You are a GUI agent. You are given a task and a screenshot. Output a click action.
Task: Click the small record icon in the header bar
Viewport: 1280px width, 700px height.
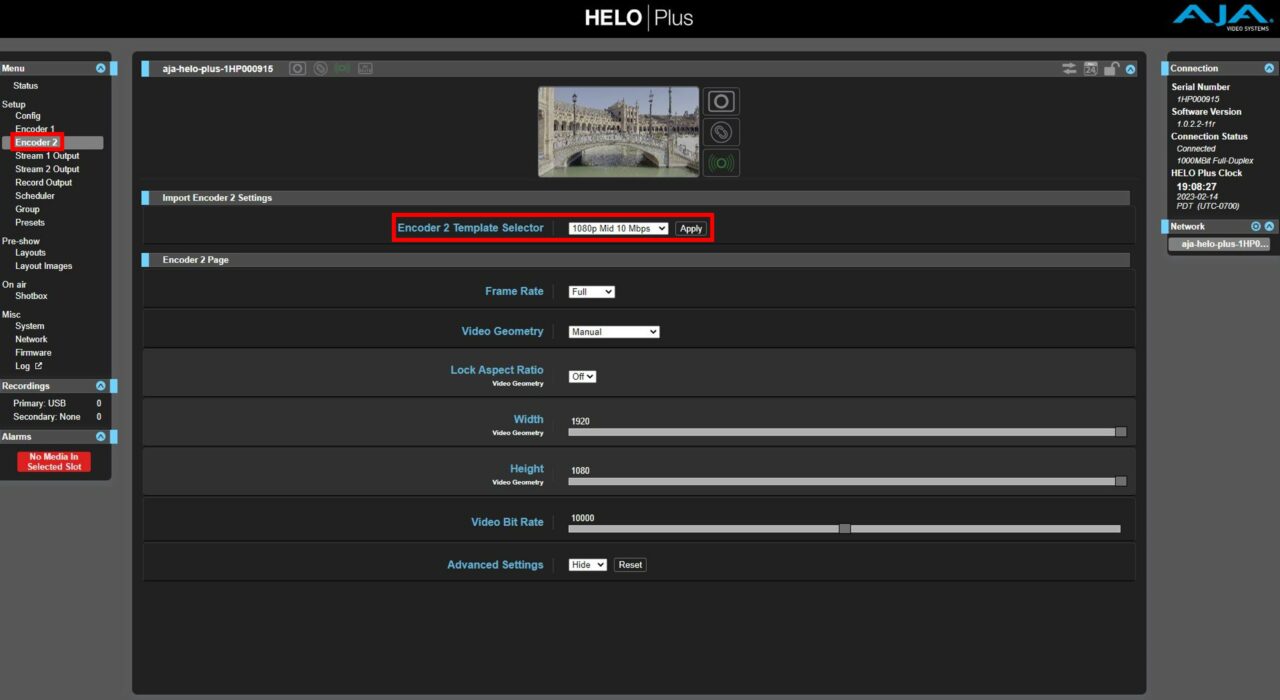297,69
